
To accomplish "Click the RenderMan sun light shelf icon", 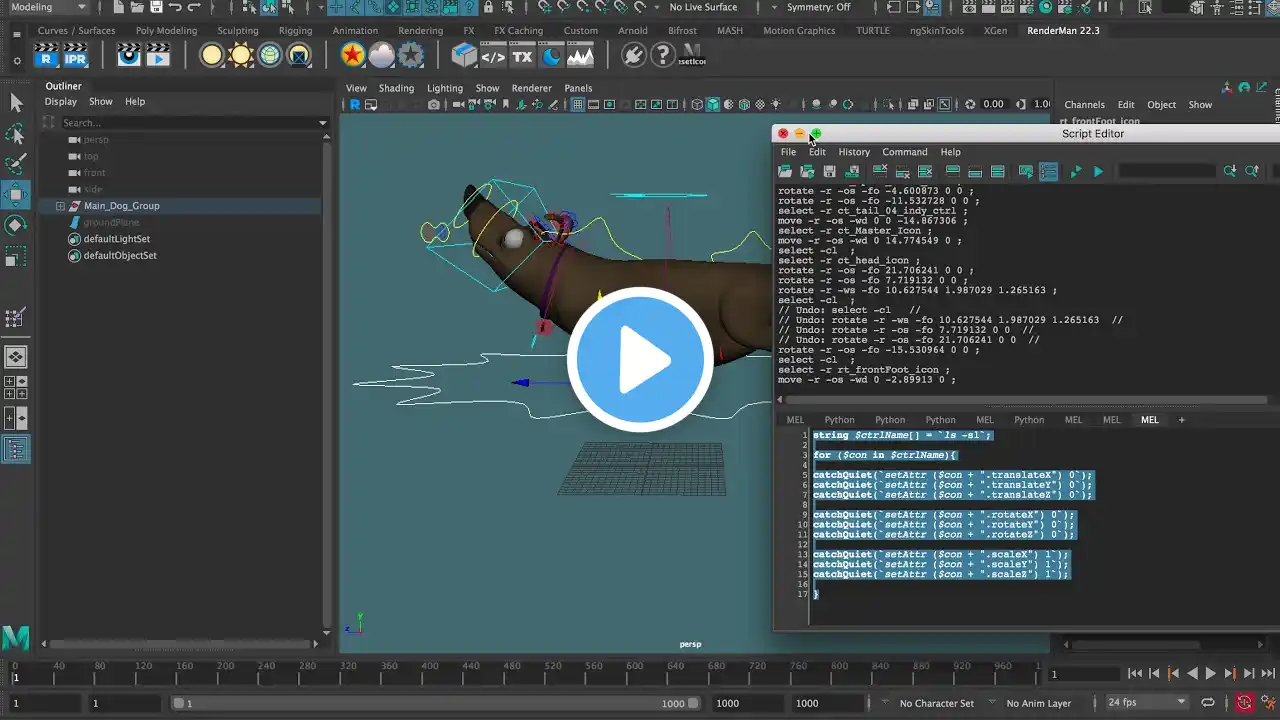I will tap(241, 55).
